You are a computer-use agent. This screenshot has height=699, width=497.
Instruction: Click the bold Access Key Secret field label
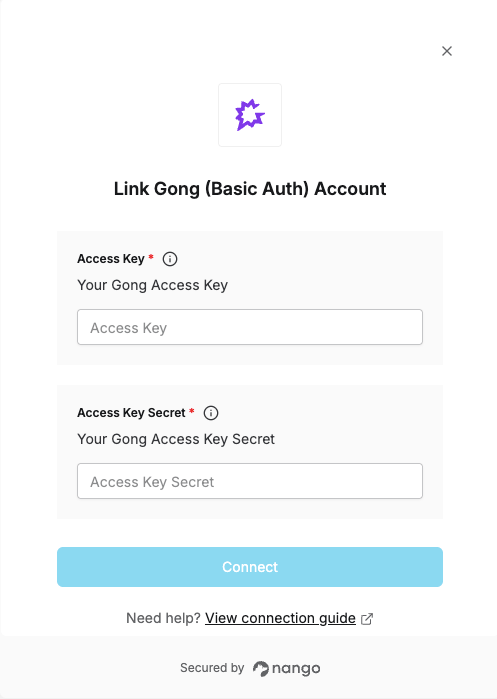131,413
